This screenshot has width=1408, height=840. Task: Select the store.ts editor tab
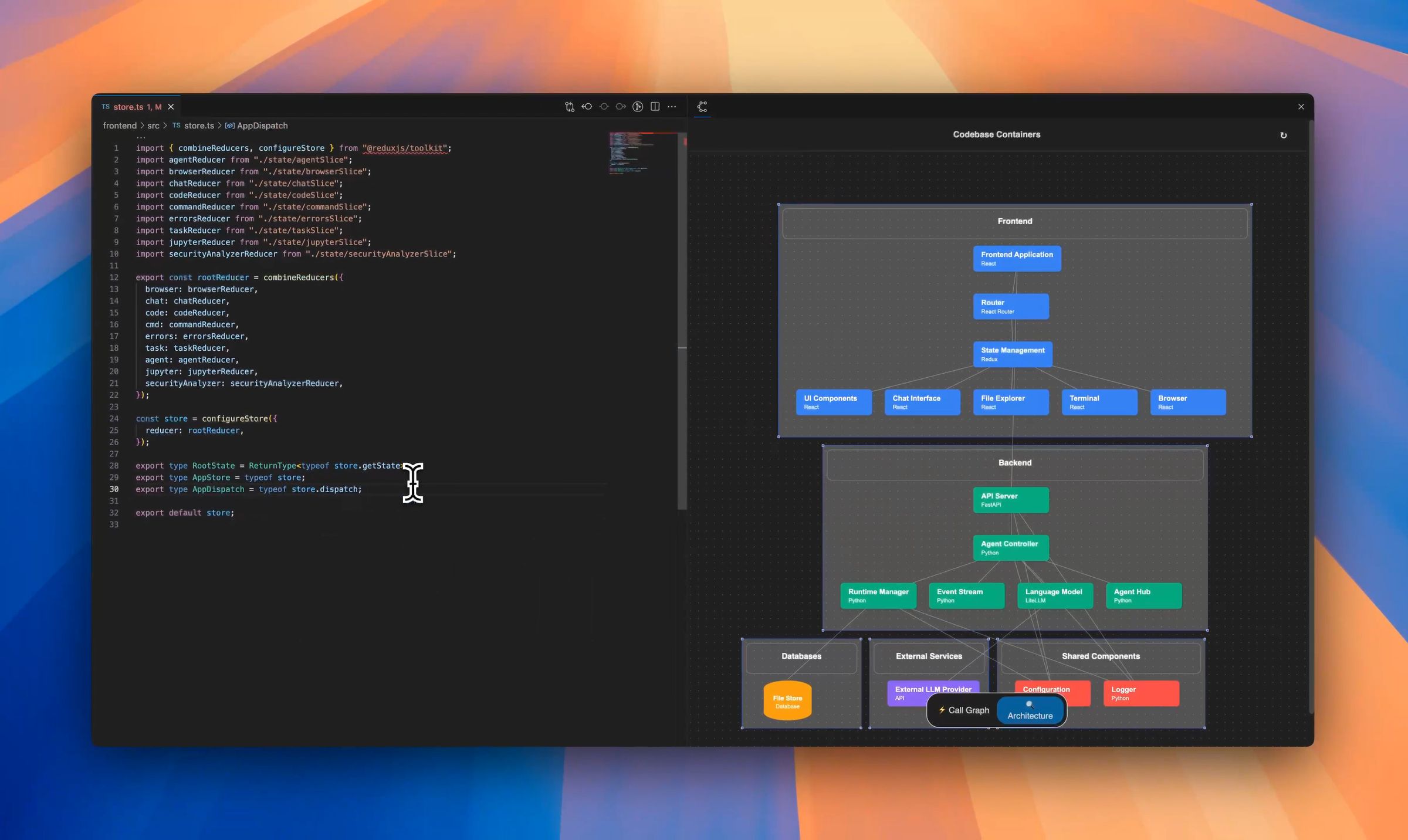tap(129, 106)
